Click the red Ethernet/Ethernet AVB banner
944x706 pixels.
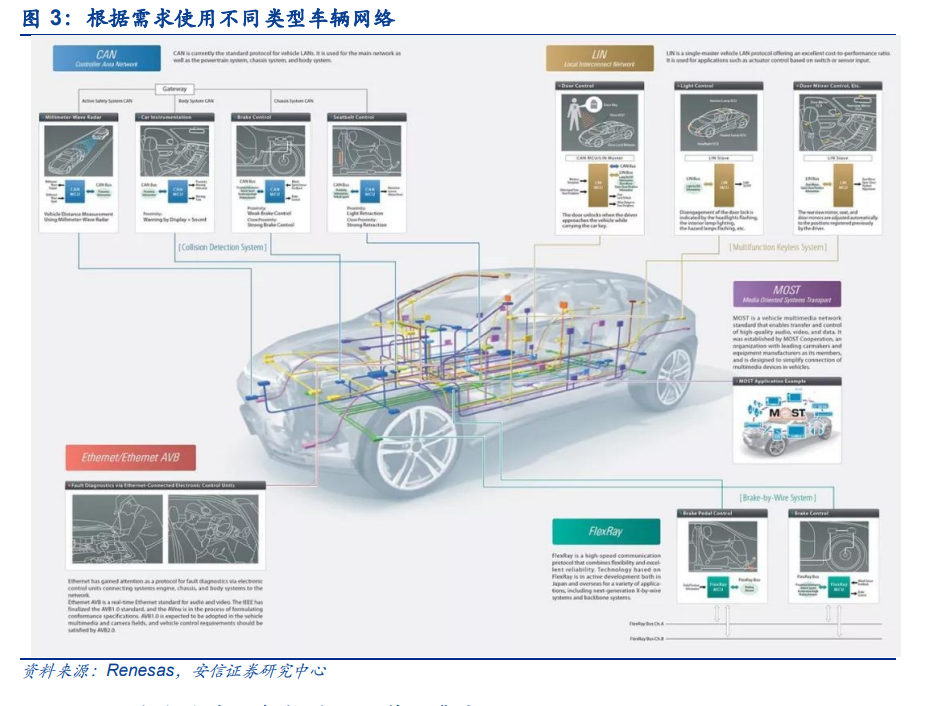[131, 457]
